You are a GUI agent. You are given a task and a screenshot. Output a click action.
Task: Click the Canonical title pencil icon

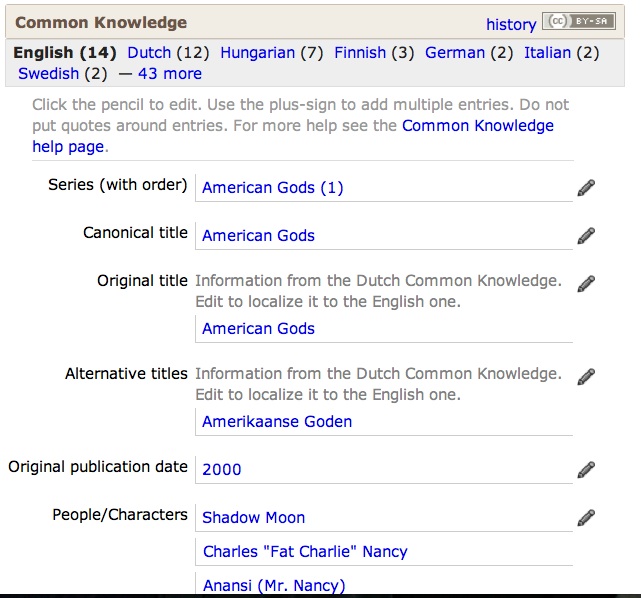(586, 236)
